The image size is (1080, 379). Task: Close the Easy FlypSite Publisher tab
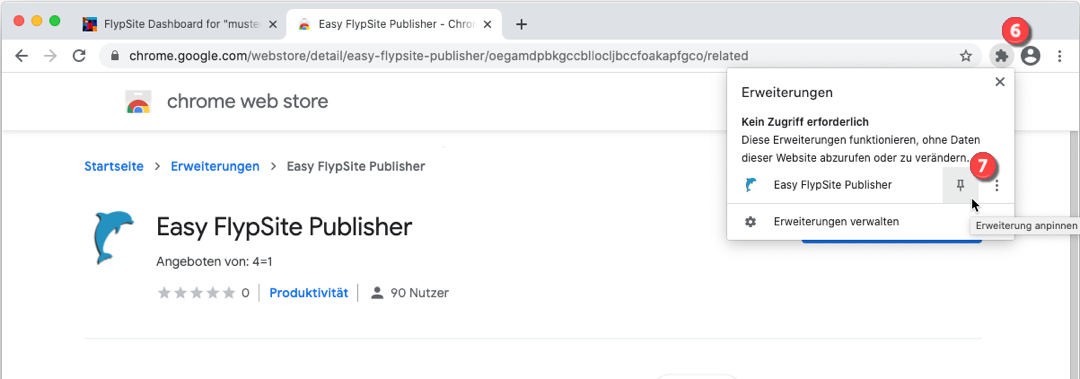[488, 24]
